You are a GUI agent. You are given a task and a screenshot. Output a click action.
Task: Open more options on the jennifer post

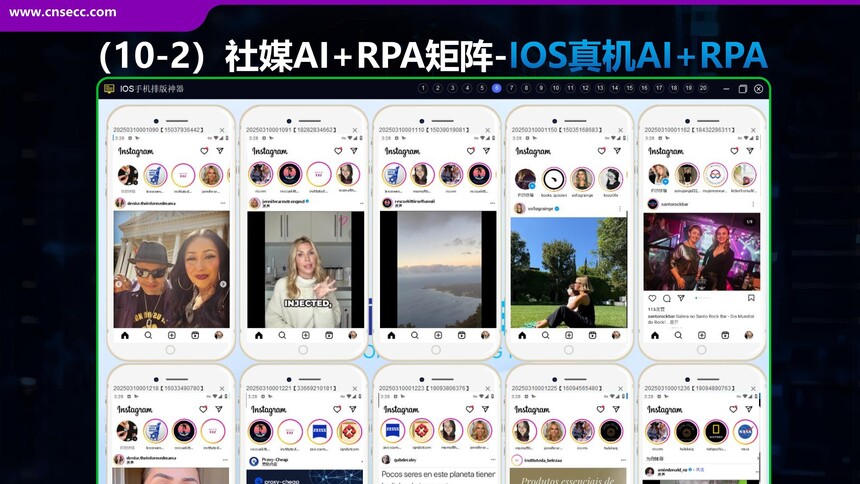click(x=360, y=203)
